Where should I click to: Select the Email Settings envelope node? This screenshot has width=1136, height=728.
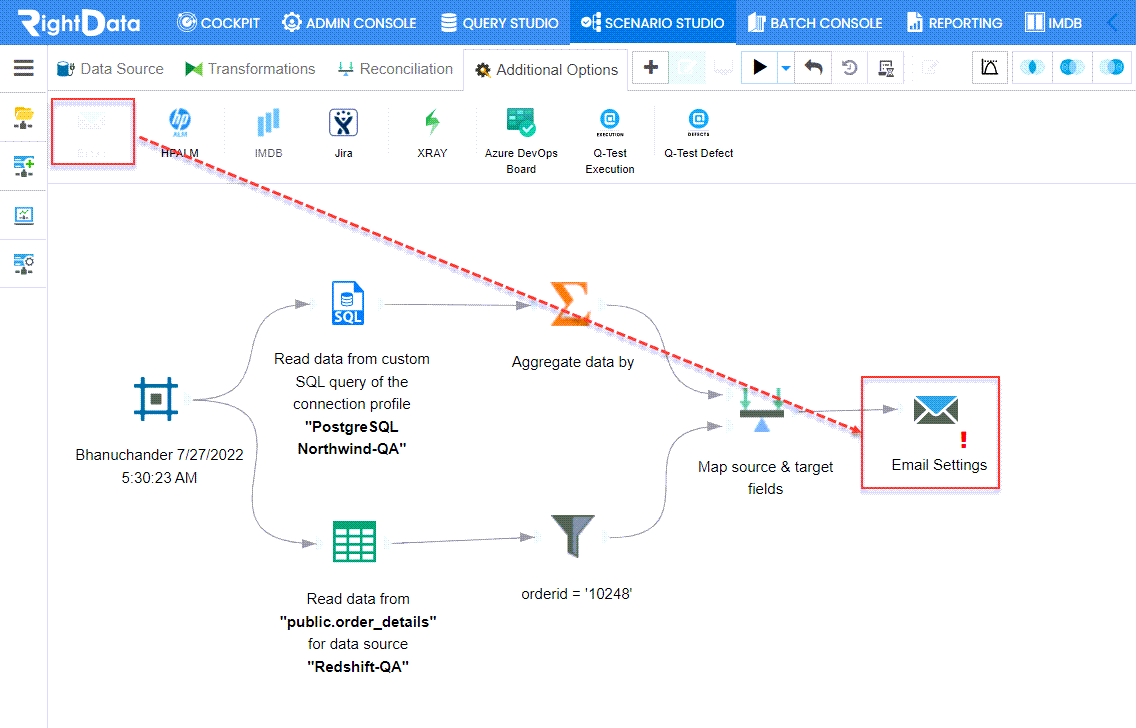[x=936, y=410]
